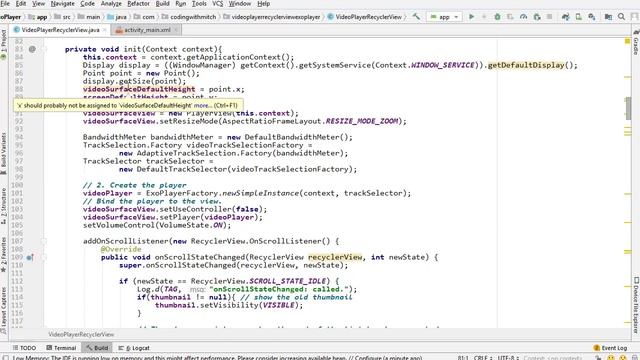Close the activity_main.xml tab
This screenshot has height=360, width=640.
coord(176,30)
